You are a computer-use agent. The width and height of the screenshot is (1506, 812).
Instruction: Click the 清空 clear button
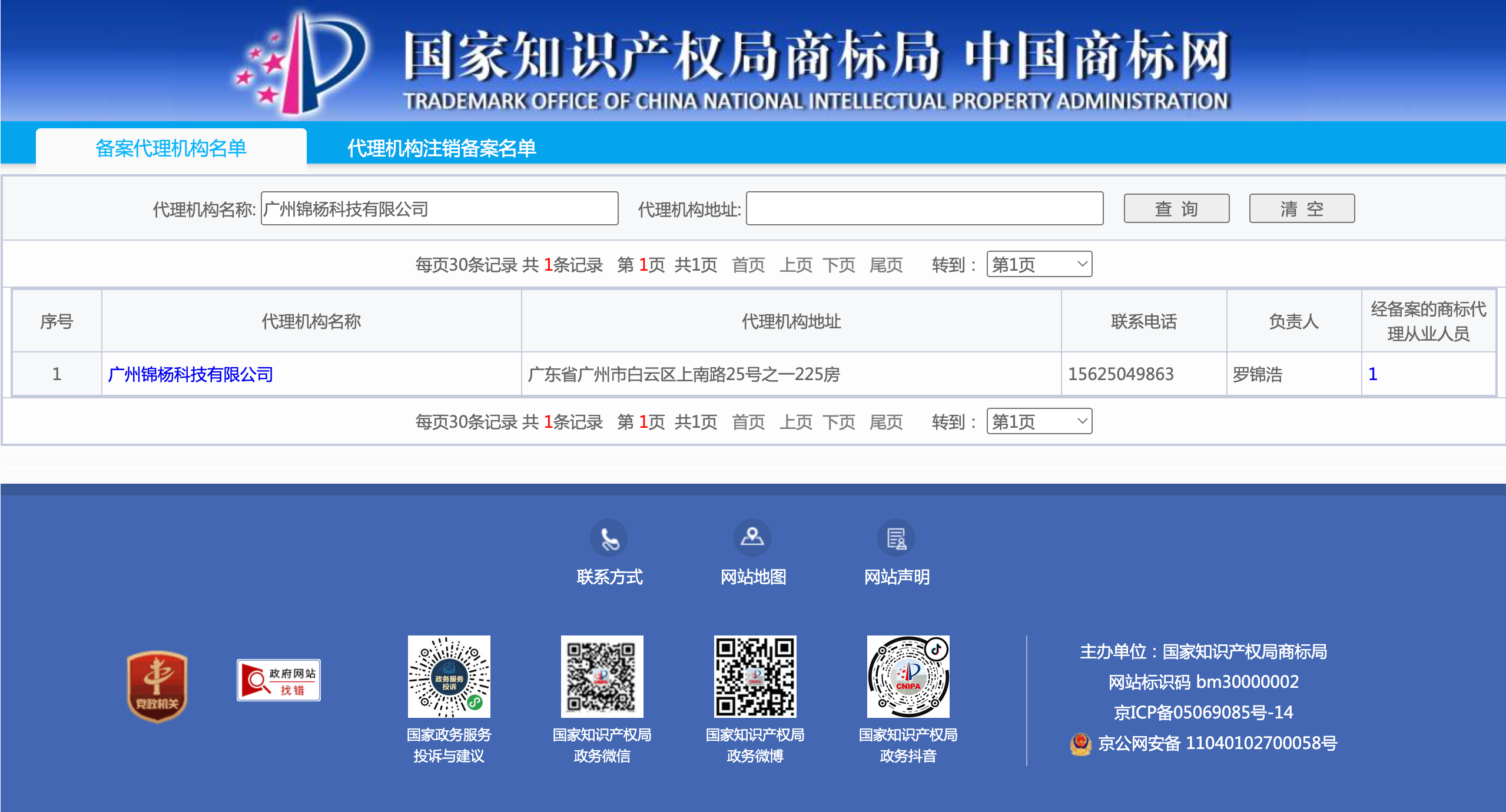[x=1301, y=208]
